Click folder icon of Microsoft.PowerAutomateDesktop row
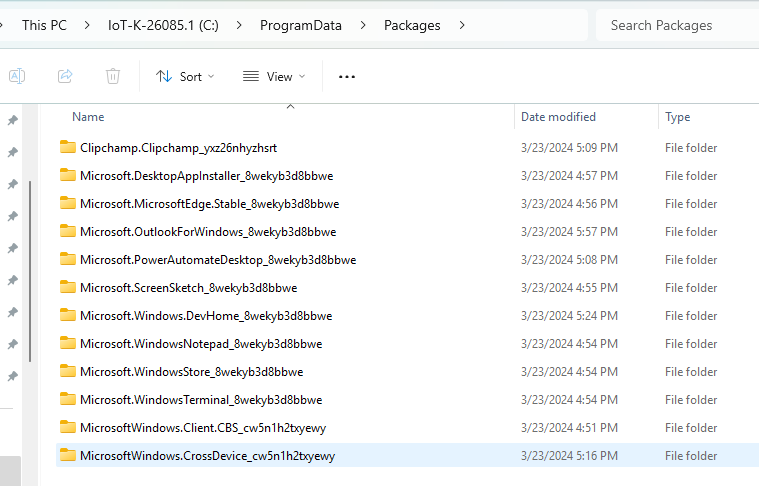This screenshot has width=759, height=486. pyautogui.click(x=68, y=259)
